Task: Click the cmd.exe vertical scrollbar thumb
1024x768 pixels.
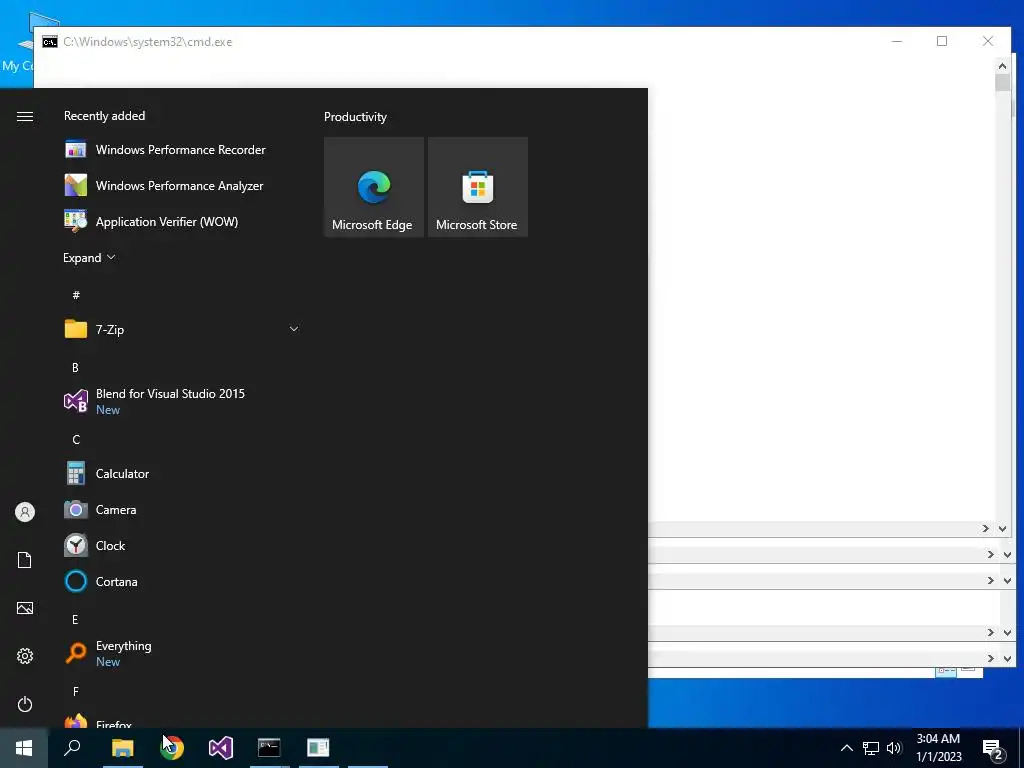Action: point(1002,83)
